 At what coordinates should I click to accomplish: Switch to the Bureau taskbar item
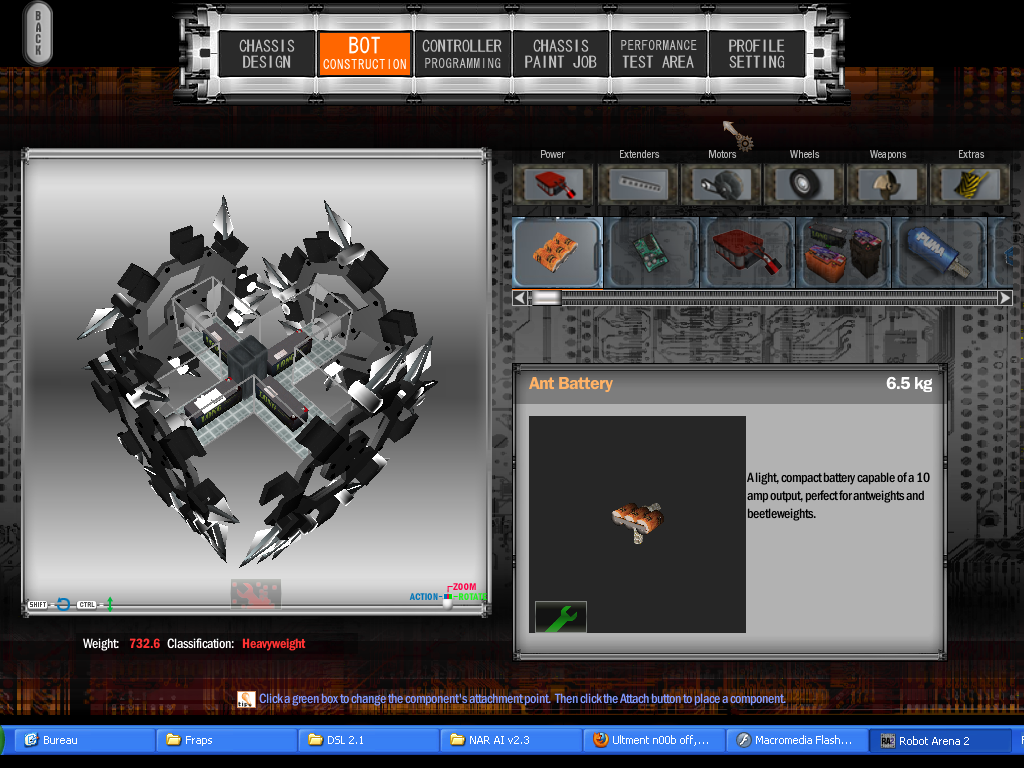pyautogui.click(x=84, y=740)
